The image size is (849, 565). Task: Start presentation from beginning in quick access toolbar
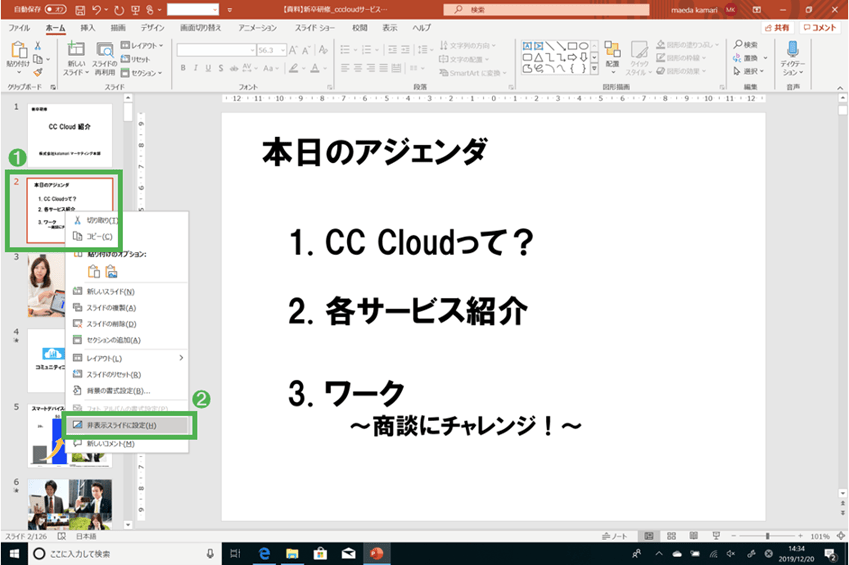(x=135, y=10)
